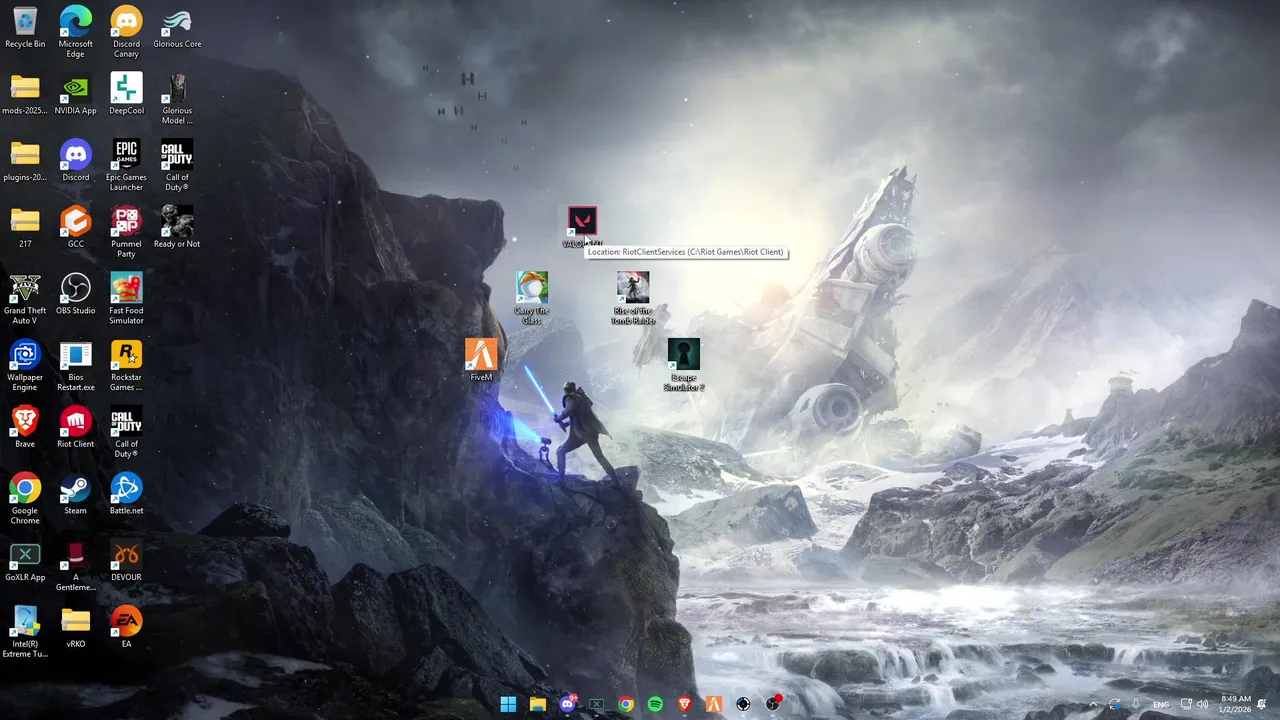Open the Recycle Bin desktop icon
Viewport: 1280px width, 720px height.
coord(25,27)
